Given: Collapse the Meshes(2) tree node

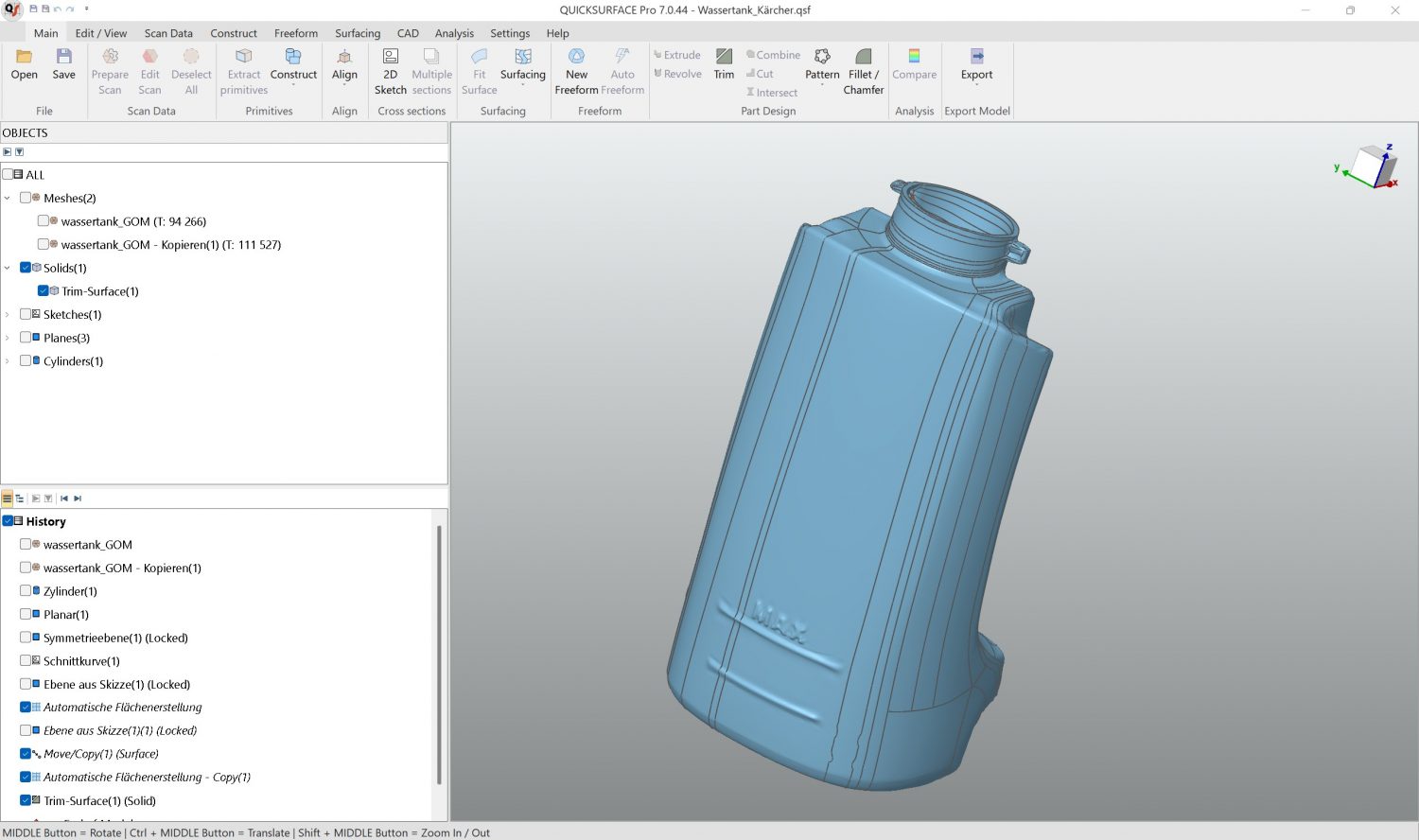Looking at the screenshot, I should point(8,199).
